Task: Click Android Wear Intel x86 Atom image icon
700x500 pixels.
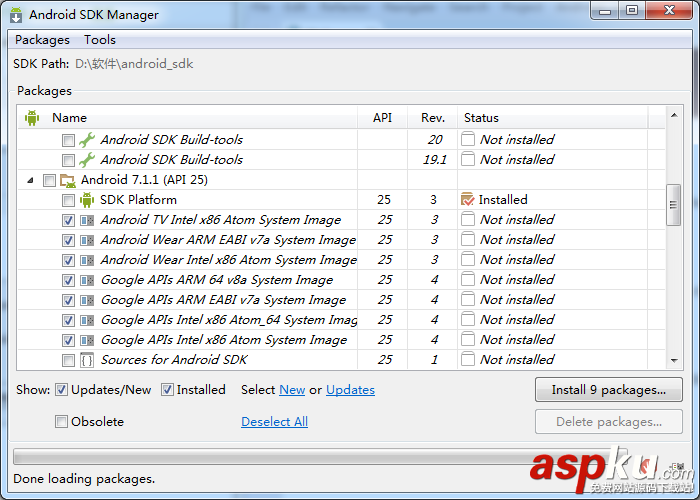Action: point(87,260)
